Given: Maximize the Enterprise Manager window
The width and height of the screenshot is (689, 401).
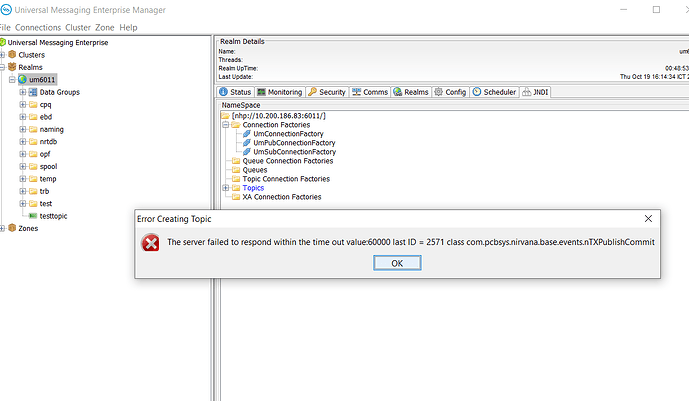Looking at the screenshot, I should pos(656,9).
